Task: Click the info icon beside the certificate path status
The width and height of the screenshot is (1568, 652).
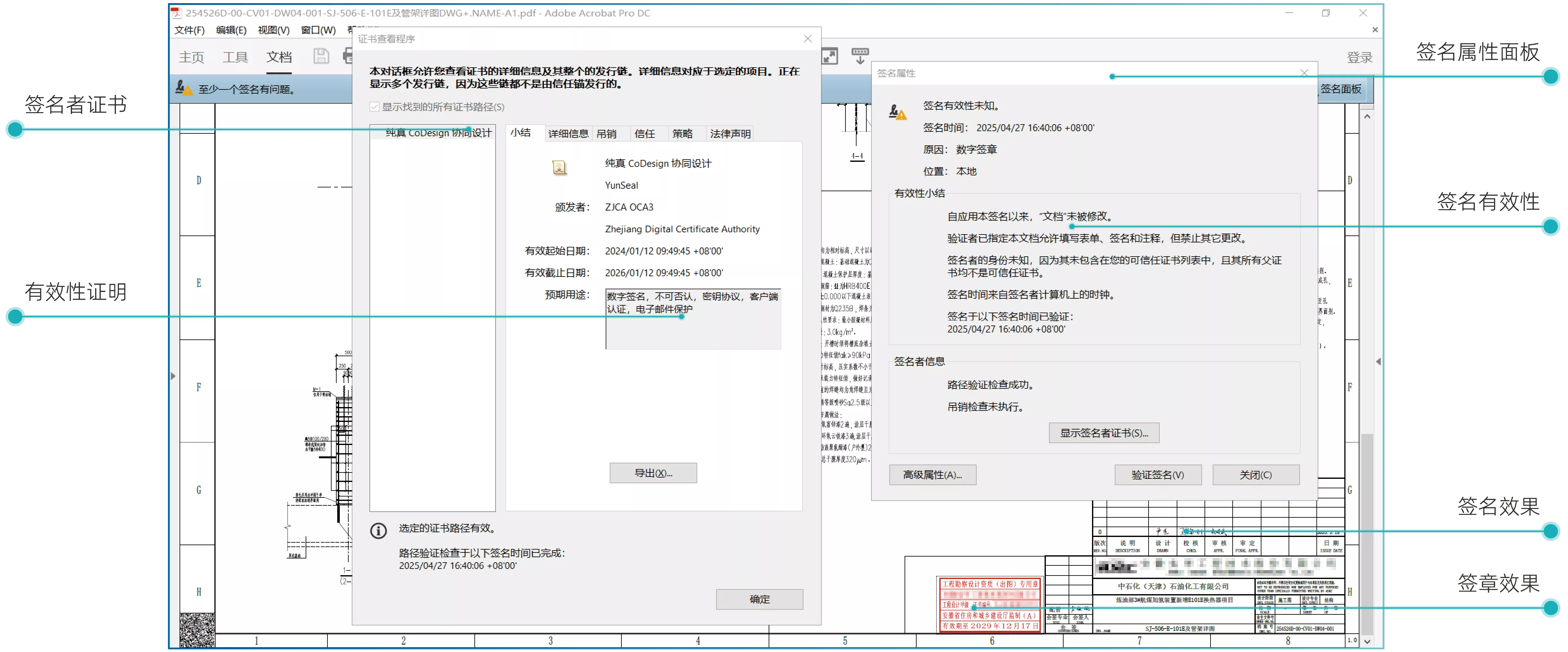Action: click(x=379, y=531)
